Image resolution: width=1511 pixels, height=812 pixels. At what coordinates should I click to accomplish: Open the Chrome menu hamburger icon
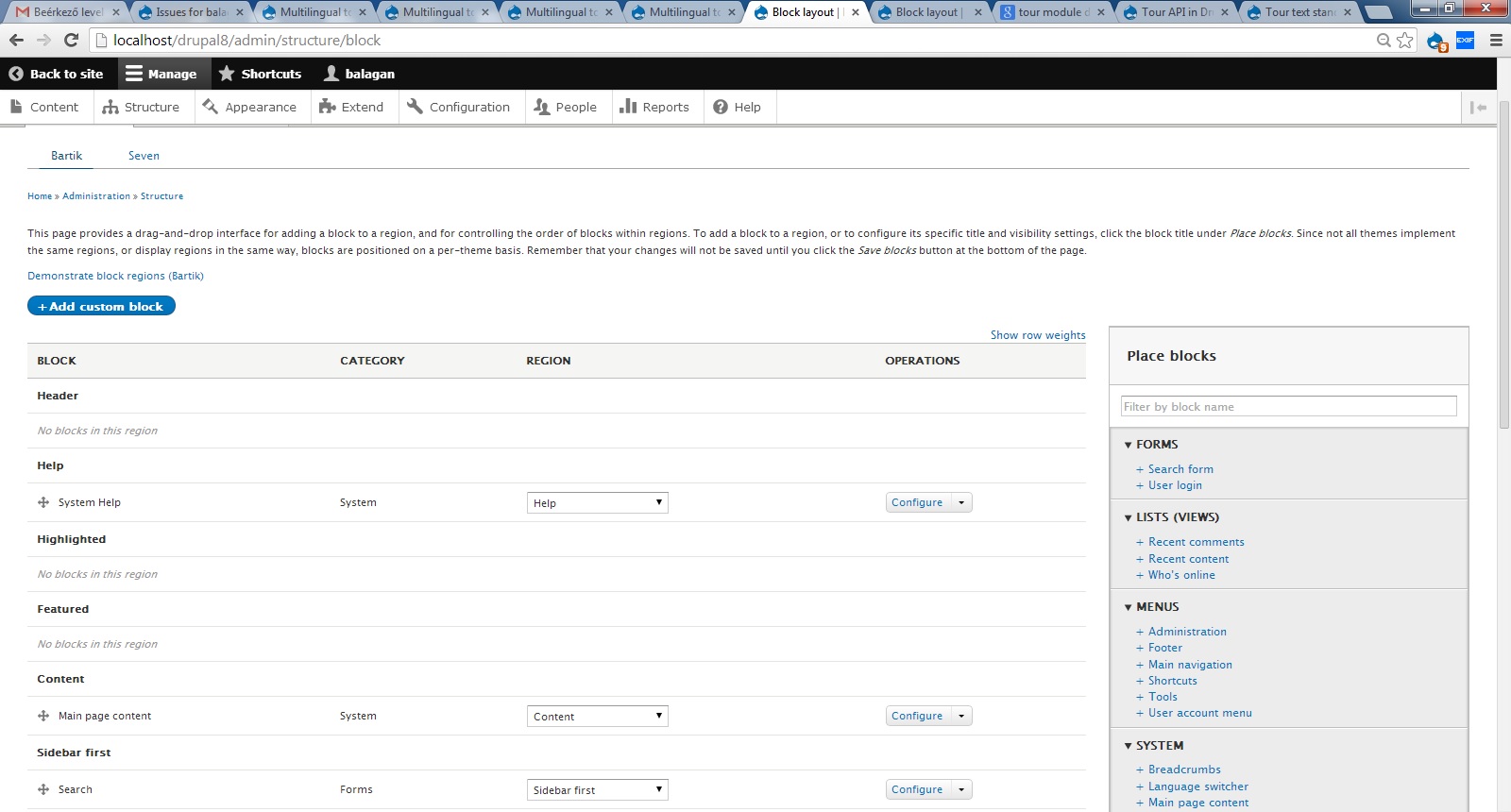pyautogui.click(x=1496, y=40)
